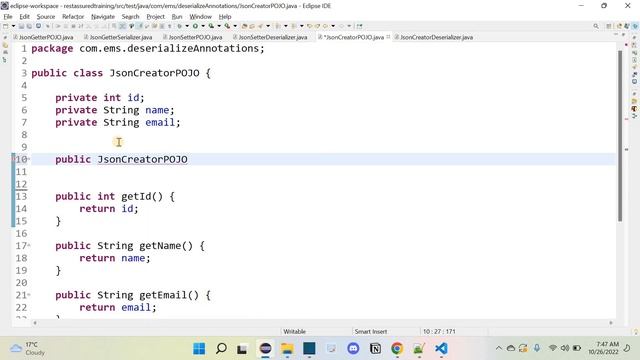Viewport: 640px width, 360px height.
Task: Open the Coverage dropdown arrow
Action: (219, 26)
